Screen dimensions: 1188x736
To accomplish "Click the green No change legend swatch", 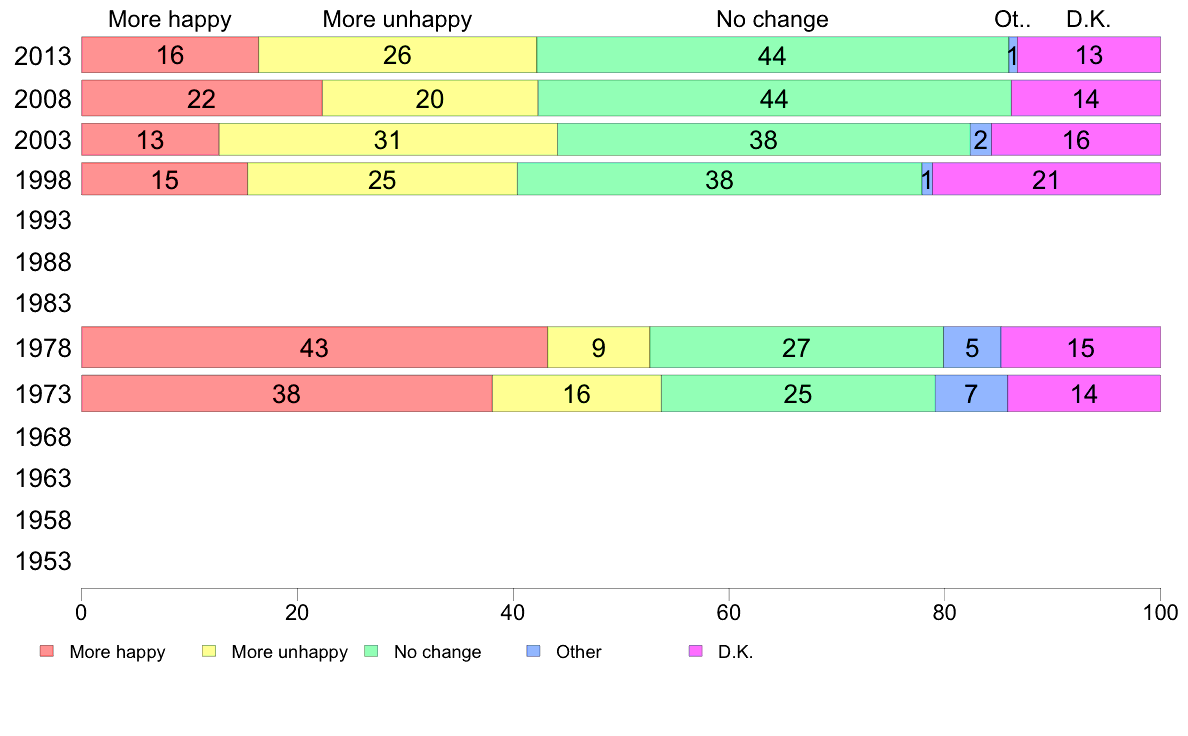I will pos(371,652).
